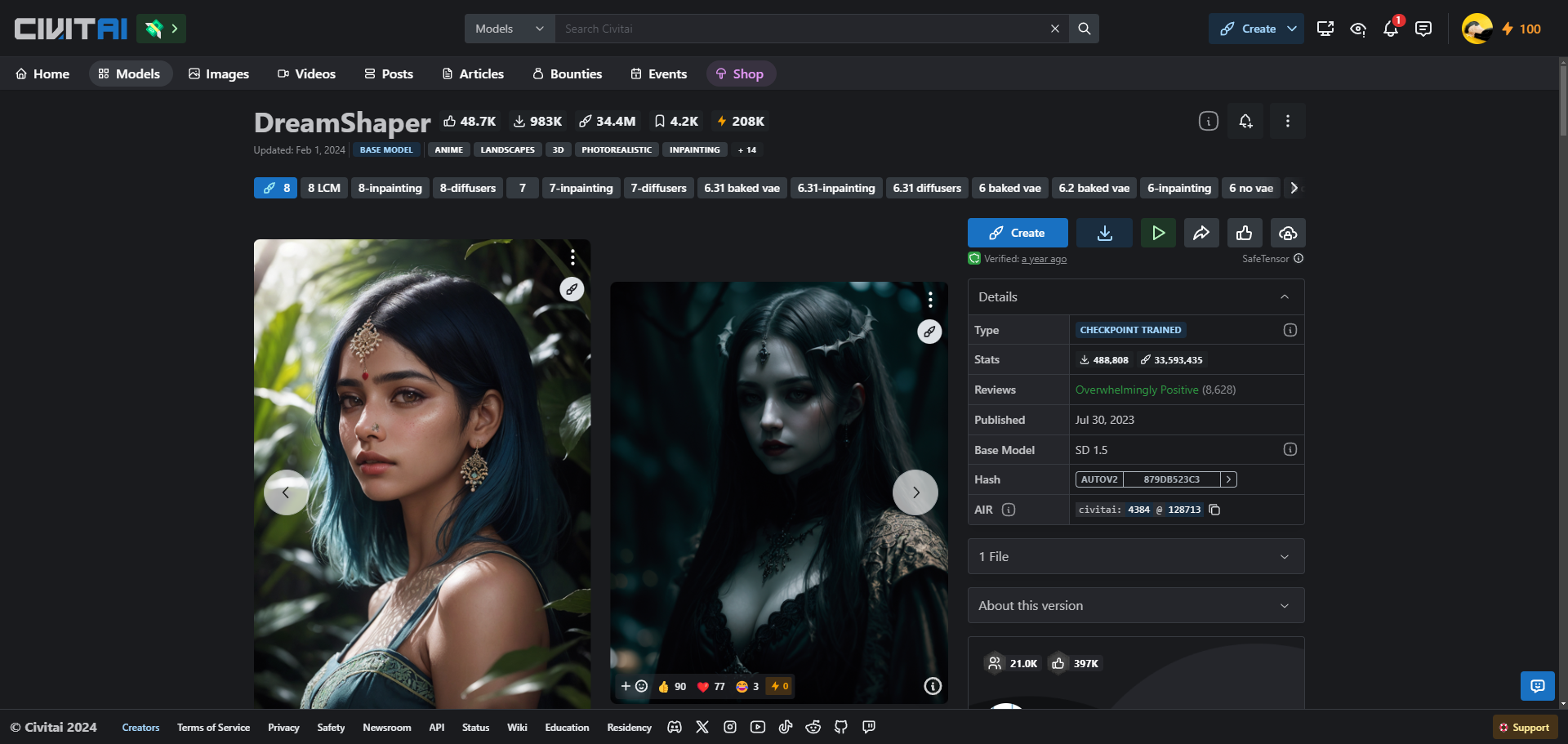
Task: Open the Home tab
Action: tap(42, 74)
